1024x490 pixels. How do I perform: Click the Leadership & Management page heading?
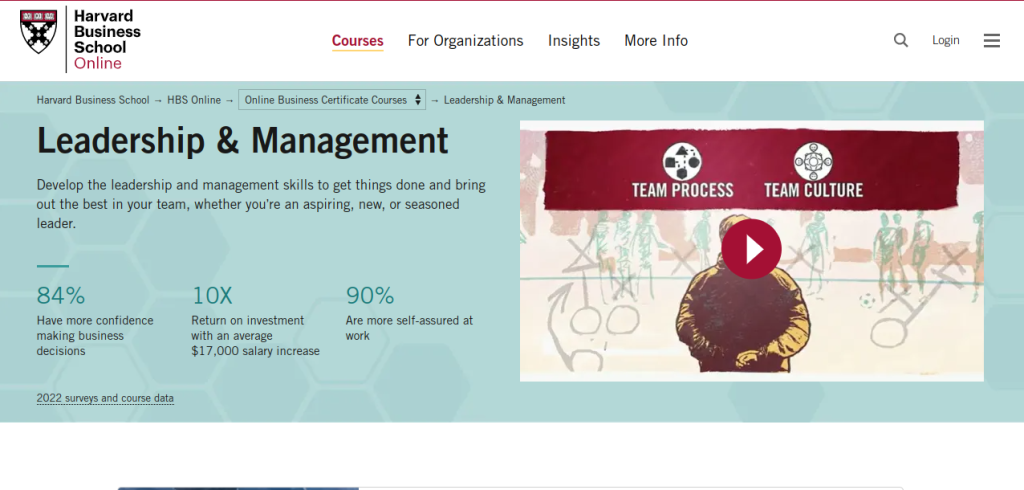[x=242, y=141]
